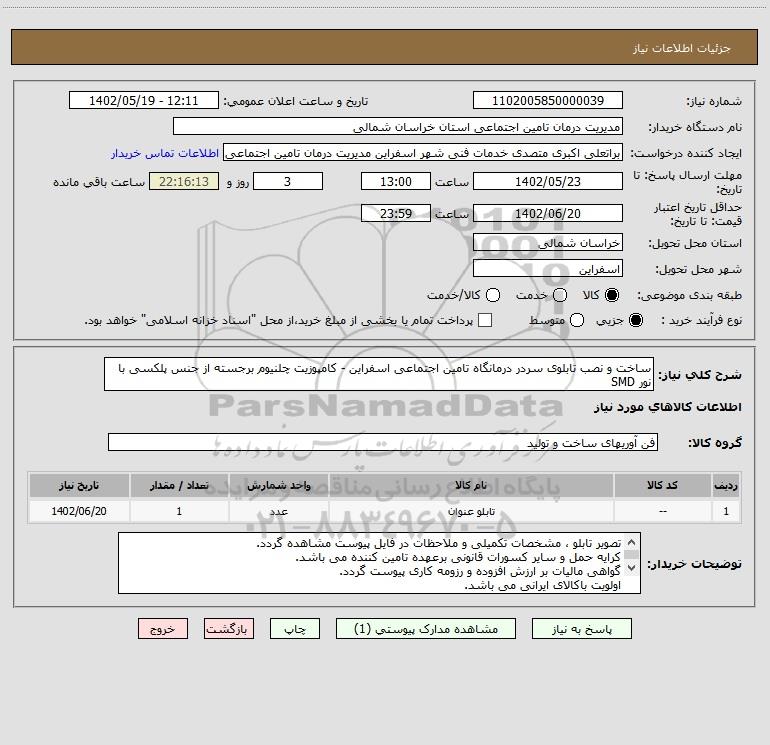
Task: Click the شرح کلی نیاز description box
Action: click(379, 374)
